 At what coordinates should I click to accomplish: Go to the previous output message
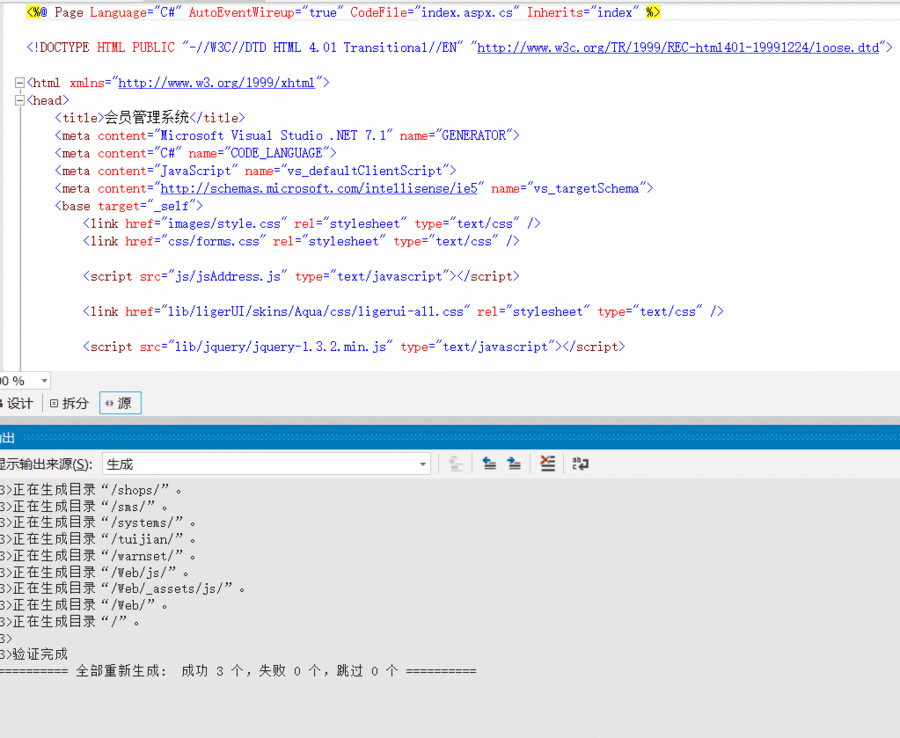tap(489, 464)
